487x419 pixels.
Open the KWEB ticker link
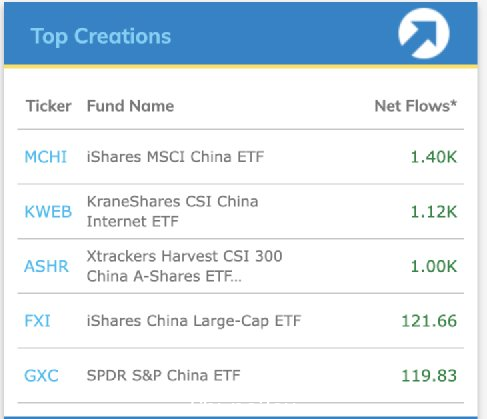click(x=48, y=212)
